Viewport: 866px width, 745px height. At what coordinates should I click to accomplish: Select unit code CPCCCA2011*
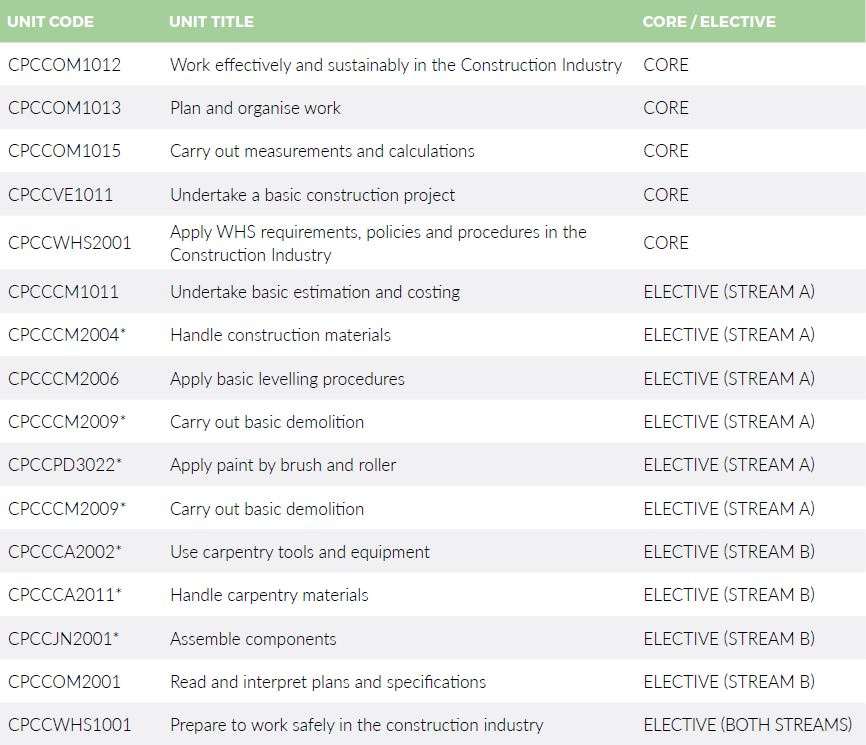click(65, 595)
